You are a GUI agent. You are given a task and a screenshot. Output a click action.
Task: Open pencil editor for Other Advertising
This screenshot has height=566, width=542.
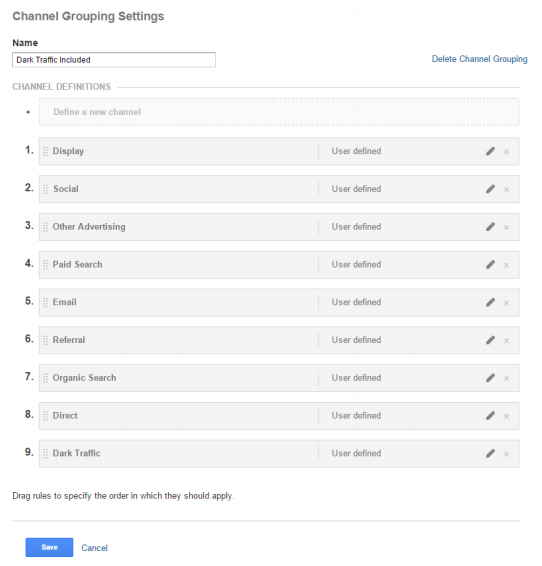(x=490, y=227)
